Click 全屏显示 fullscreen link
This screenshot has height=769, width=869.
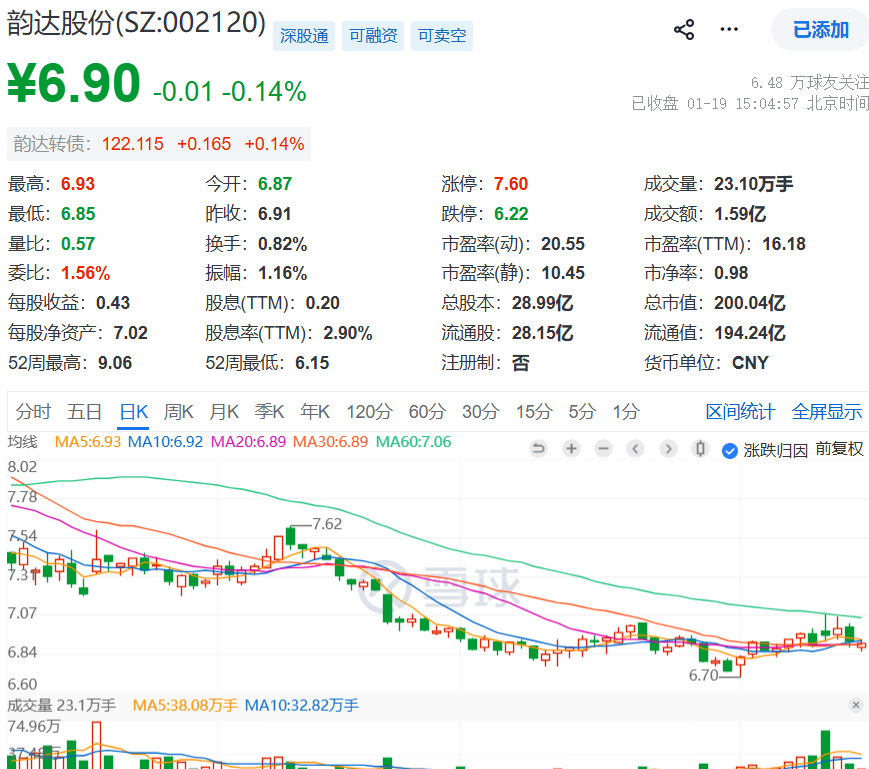[827, 412]
